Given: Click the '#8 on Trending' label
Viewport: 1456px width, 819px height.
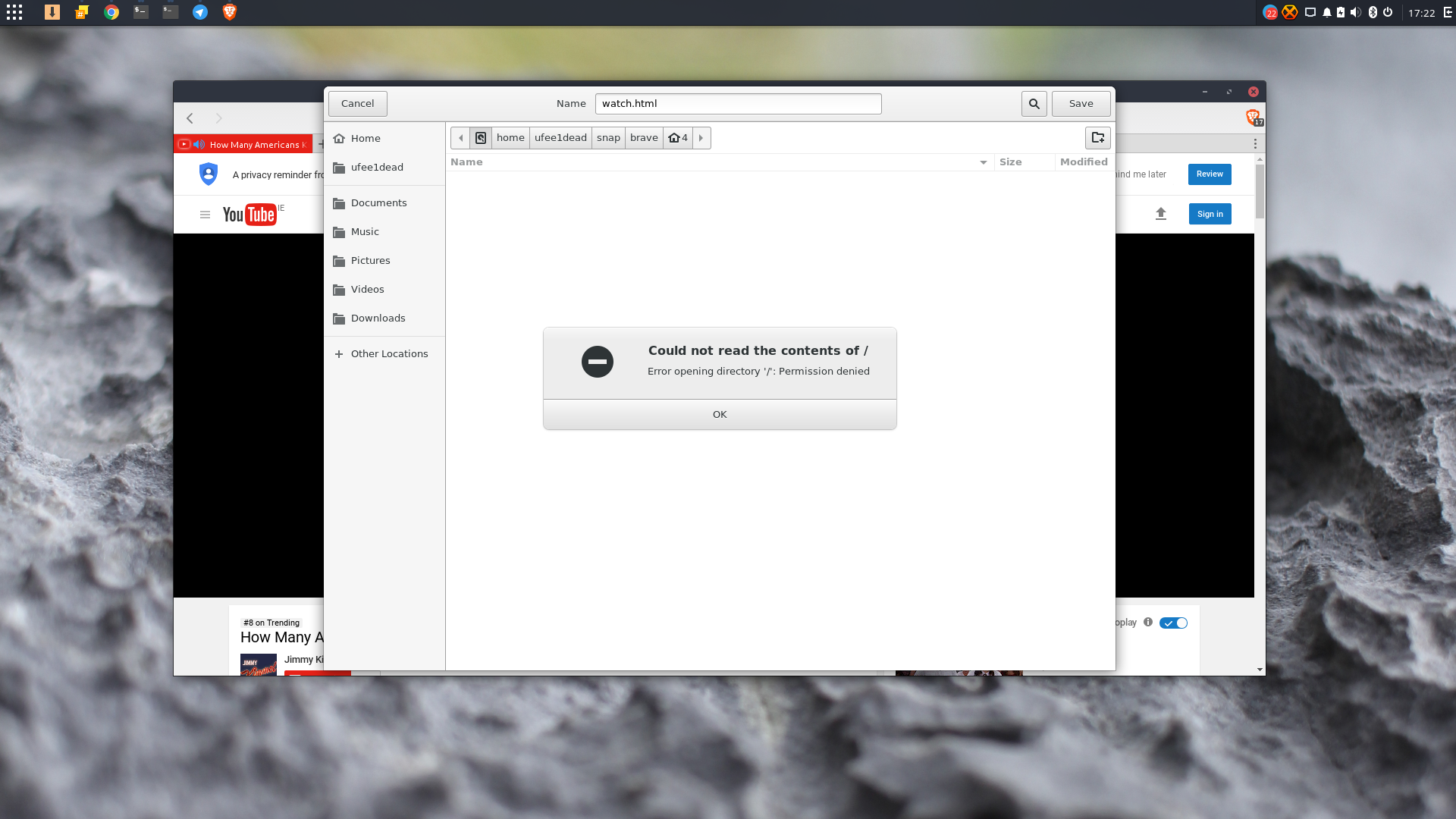Looking at the screenshot, I should [271, 623].
